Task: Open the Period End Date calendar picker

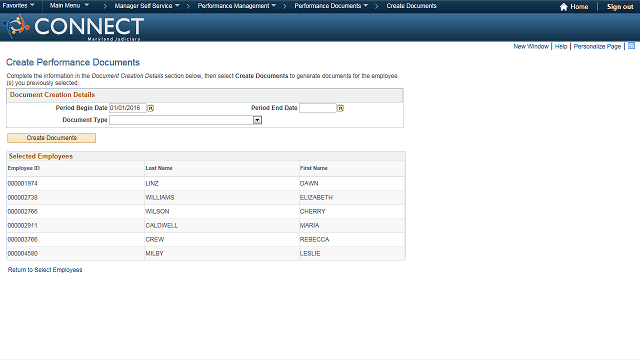Action: pyautogui.click(x=340, y=108)
